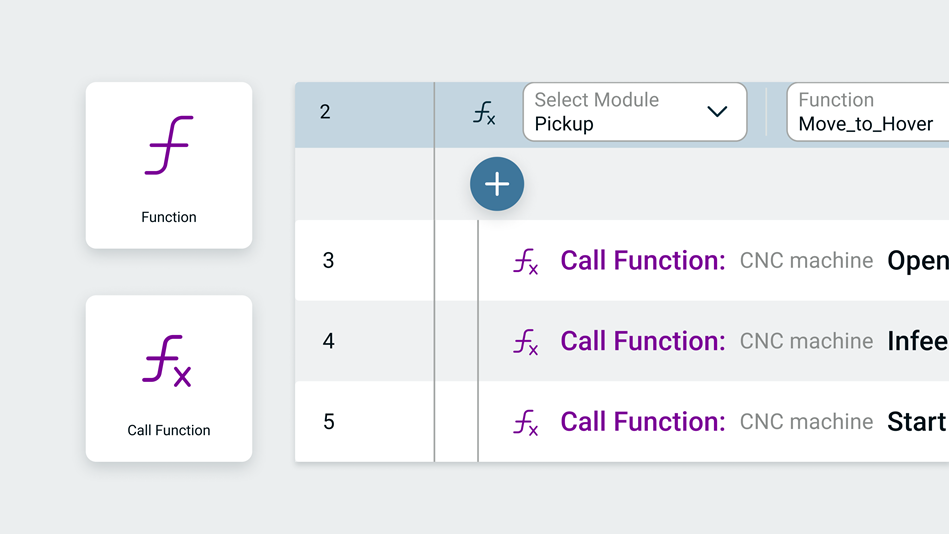
Task: Select row number 4
Action: (x=328, y=342)
